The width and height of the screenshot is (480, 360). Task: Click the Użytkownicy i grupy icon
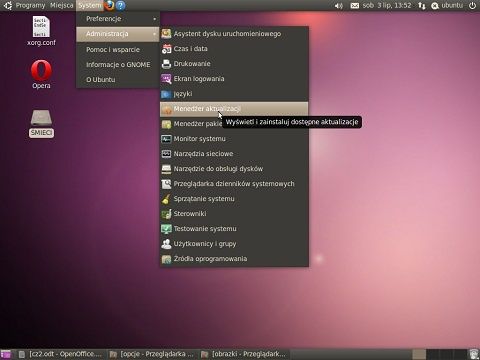pos(166,244)
